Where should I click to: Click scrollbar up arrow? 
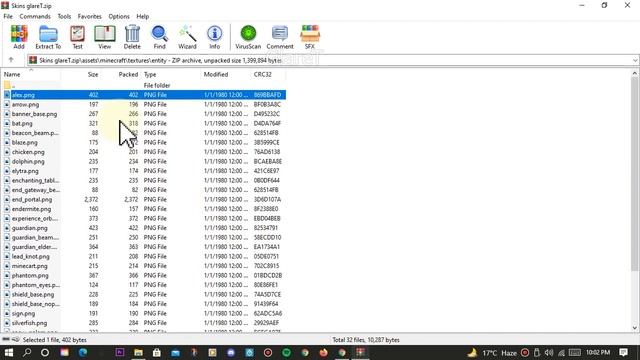635,73
